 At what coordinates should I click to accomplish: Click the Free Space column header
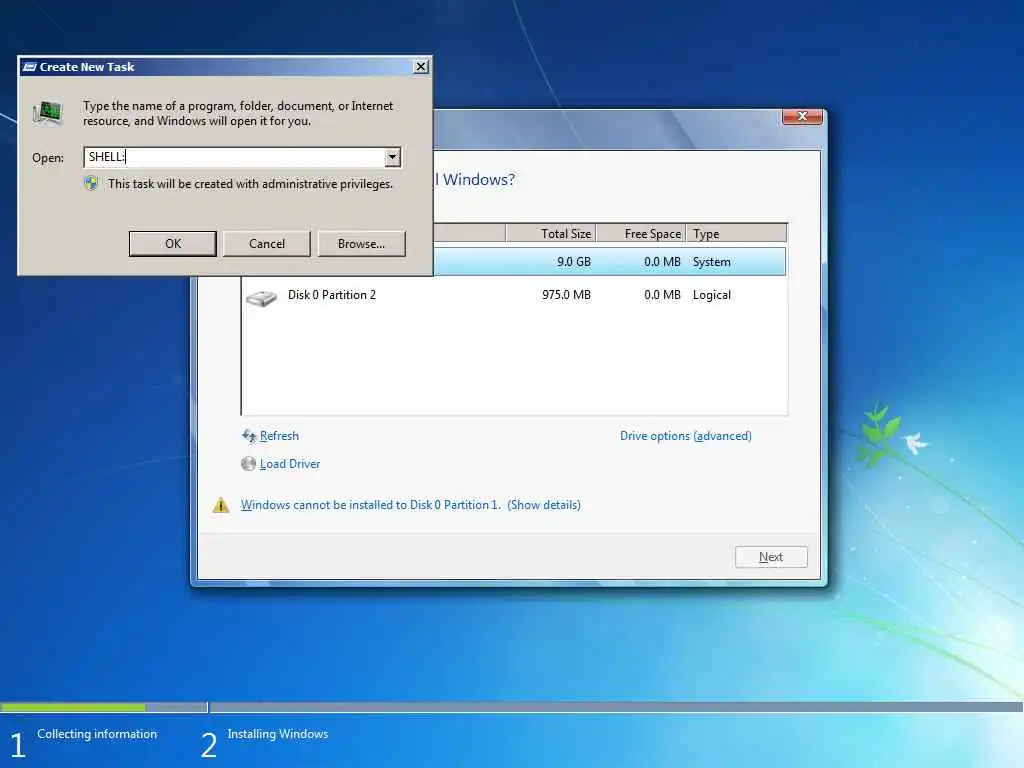(x=640, y=233)
